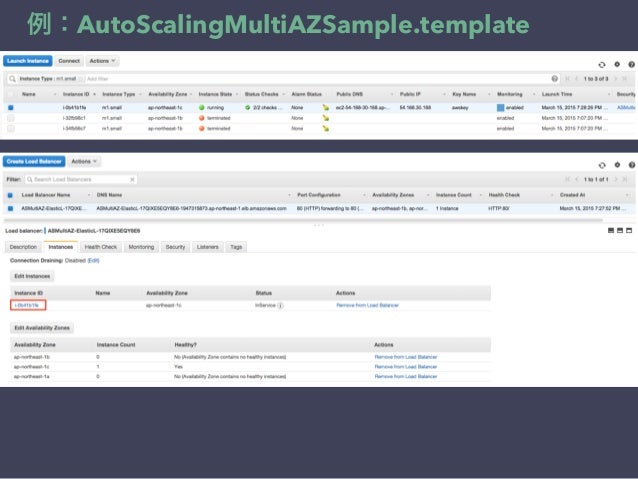Click the Search Load Balancers input field
The width and height of the screenshot is (638, 479).
(81, 179)
